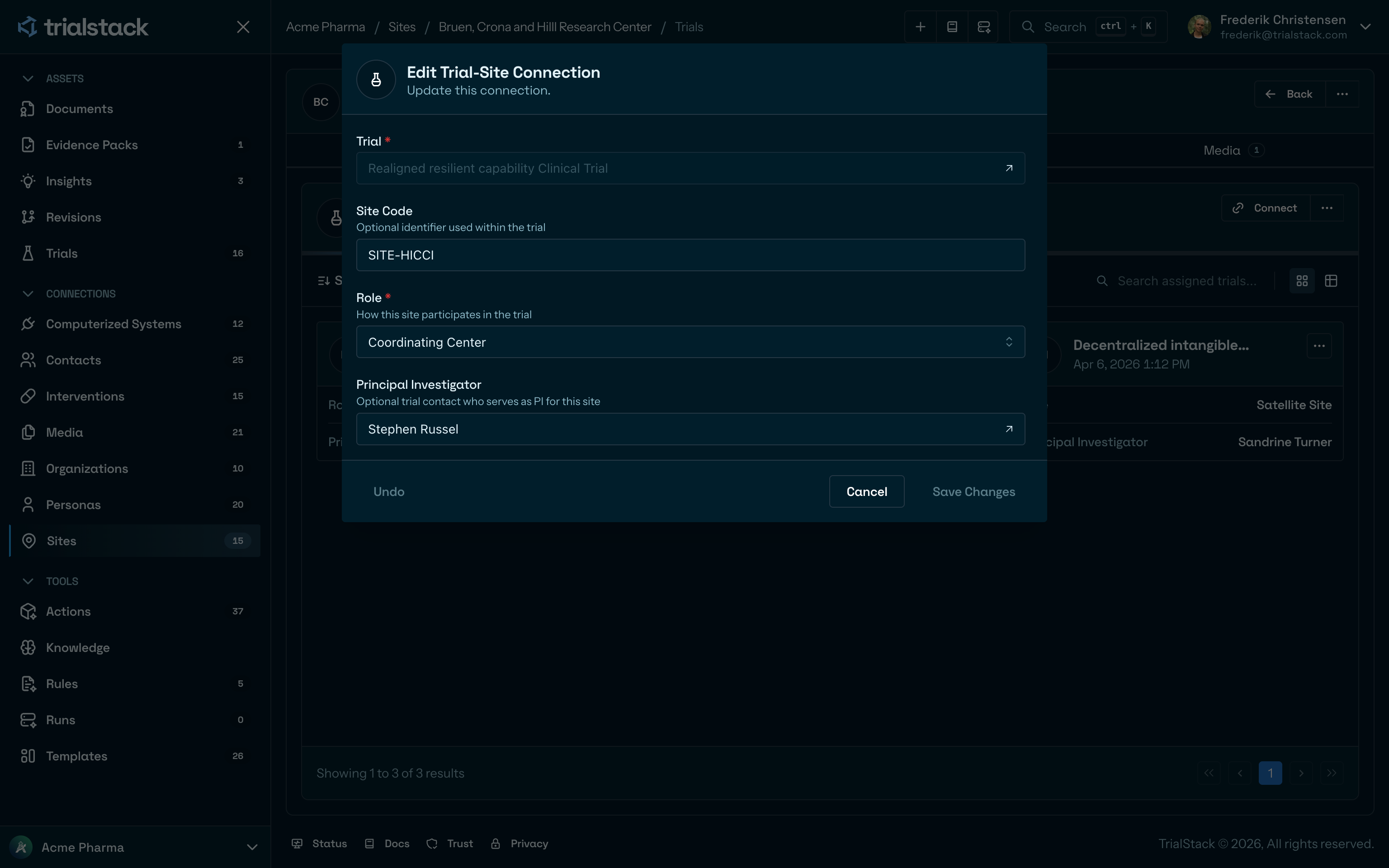Click the Connect button
This screenshot has width=1389, height=868.
coord(1266,208)
